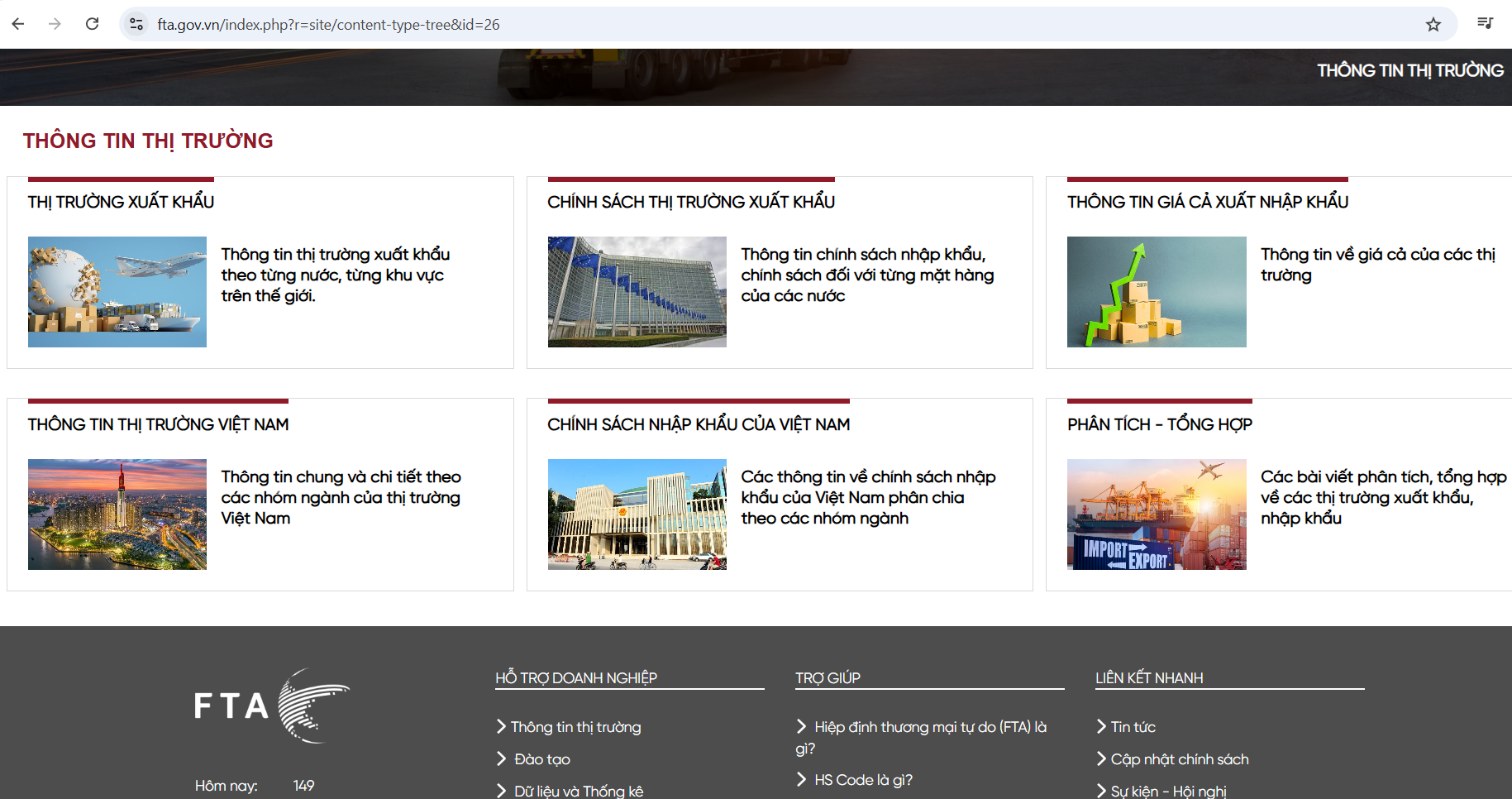Click chevron next to Sự kiện - Hội nghị
This screenshot has width=1512, height=799.
pos(1101,791)
